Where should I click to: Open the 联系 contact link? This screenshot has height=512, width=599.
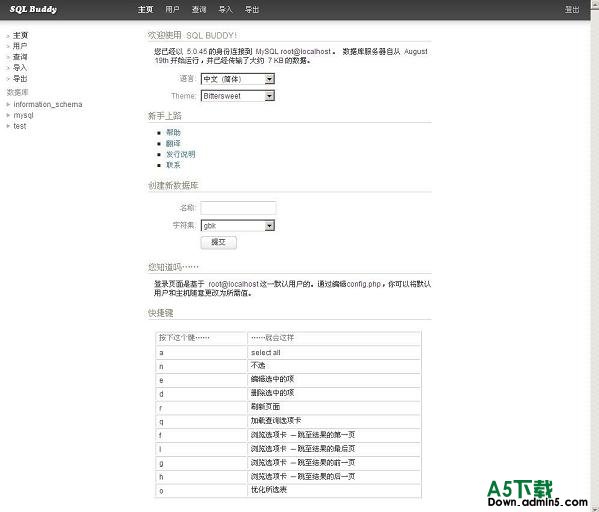click(x=173, y=165)
